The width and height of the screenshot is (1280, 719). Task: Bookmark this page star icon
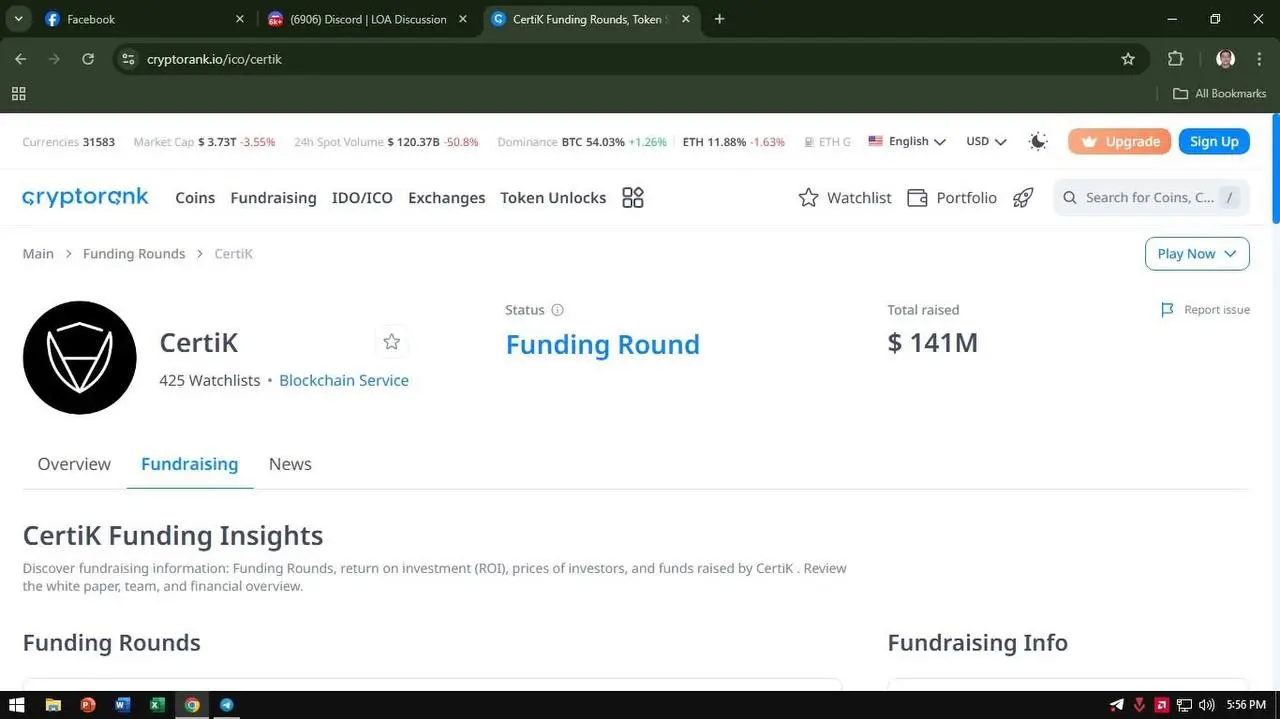point(1128,59)
